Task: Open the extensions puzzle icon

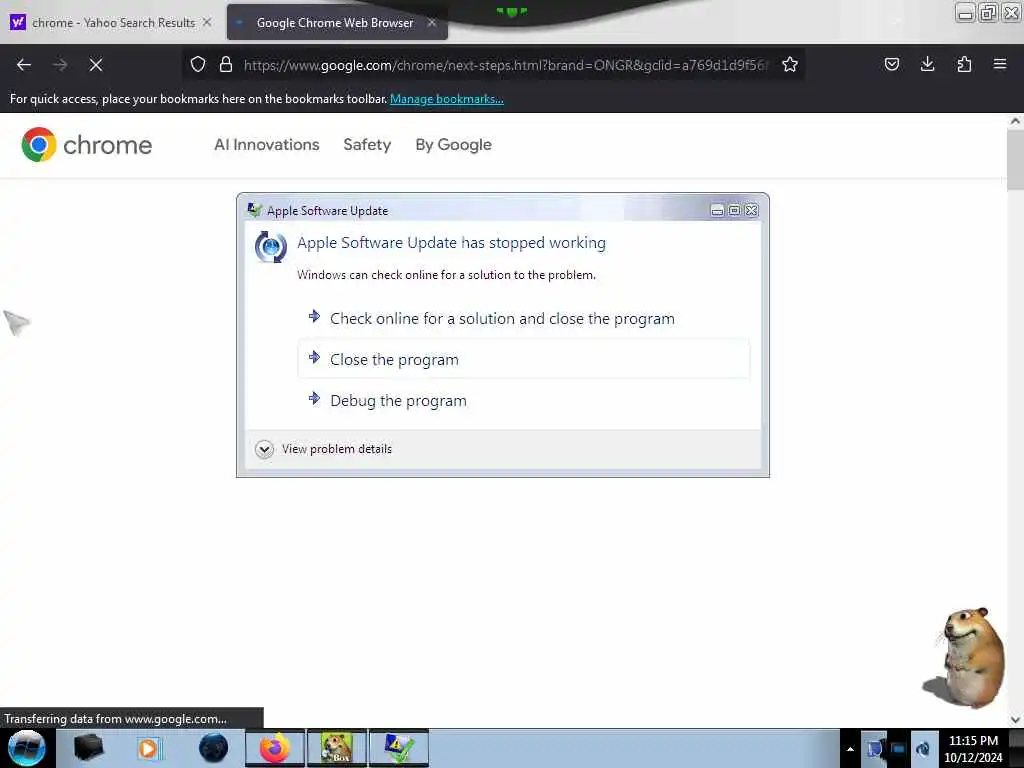Action: (964, 64)
